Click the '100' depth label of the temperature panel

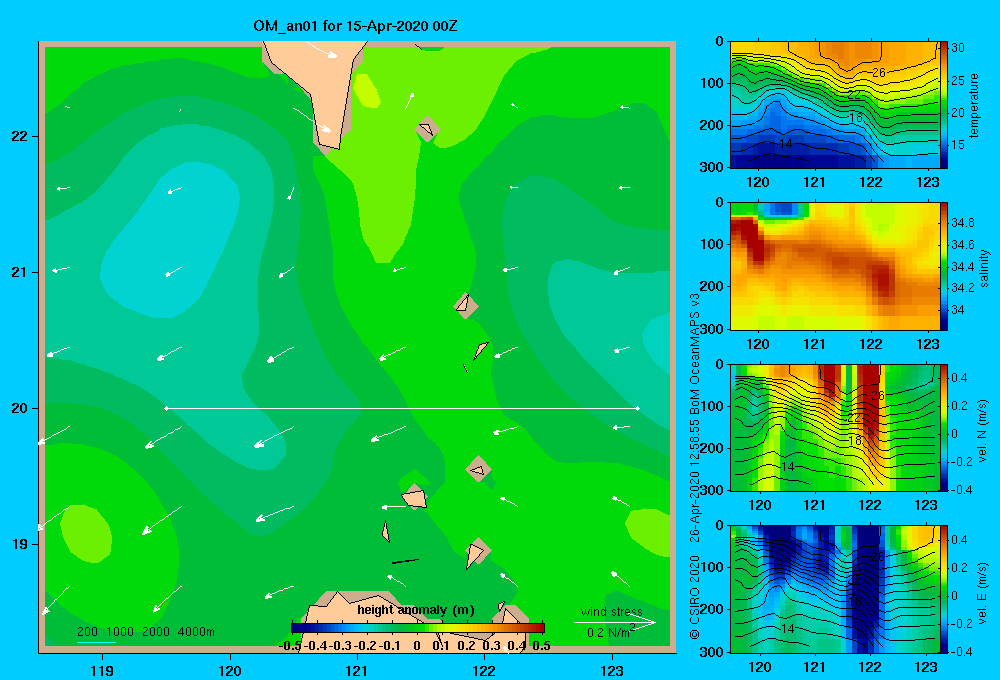[x=714, y=83]
